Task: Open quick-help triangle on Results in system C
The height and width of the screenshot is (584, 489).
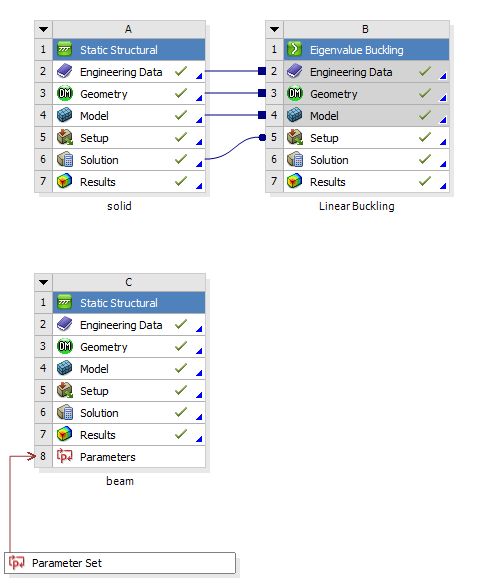Action: point(199,439)
